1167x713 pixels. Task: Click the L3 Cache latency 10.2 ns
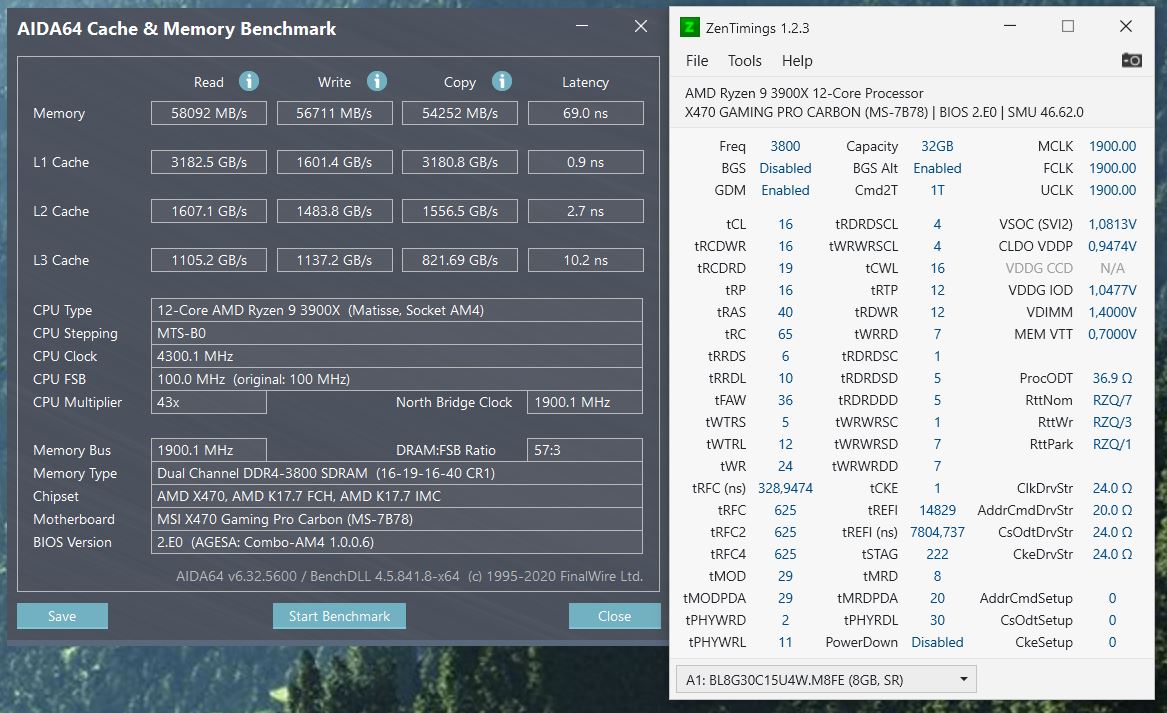point(586,260)
